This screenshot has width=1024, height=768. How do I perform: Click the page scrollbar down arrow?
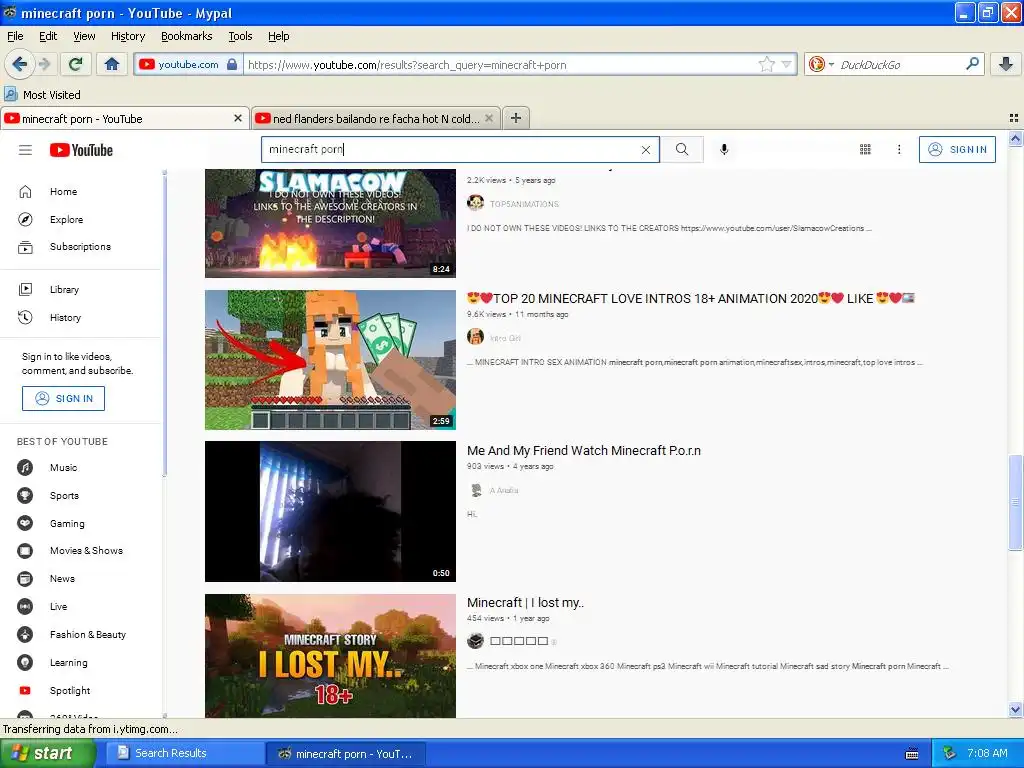pos(1015,710)
